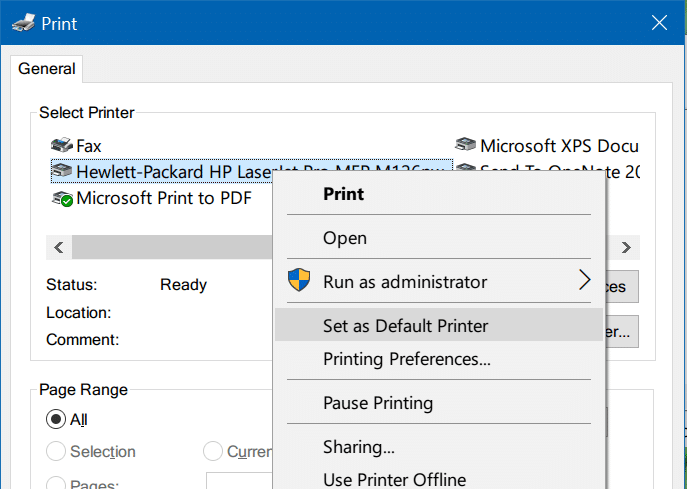This screenshot has height=489, width=687.
Task: Select the Fax printer name text
Action: click(89, 146)
